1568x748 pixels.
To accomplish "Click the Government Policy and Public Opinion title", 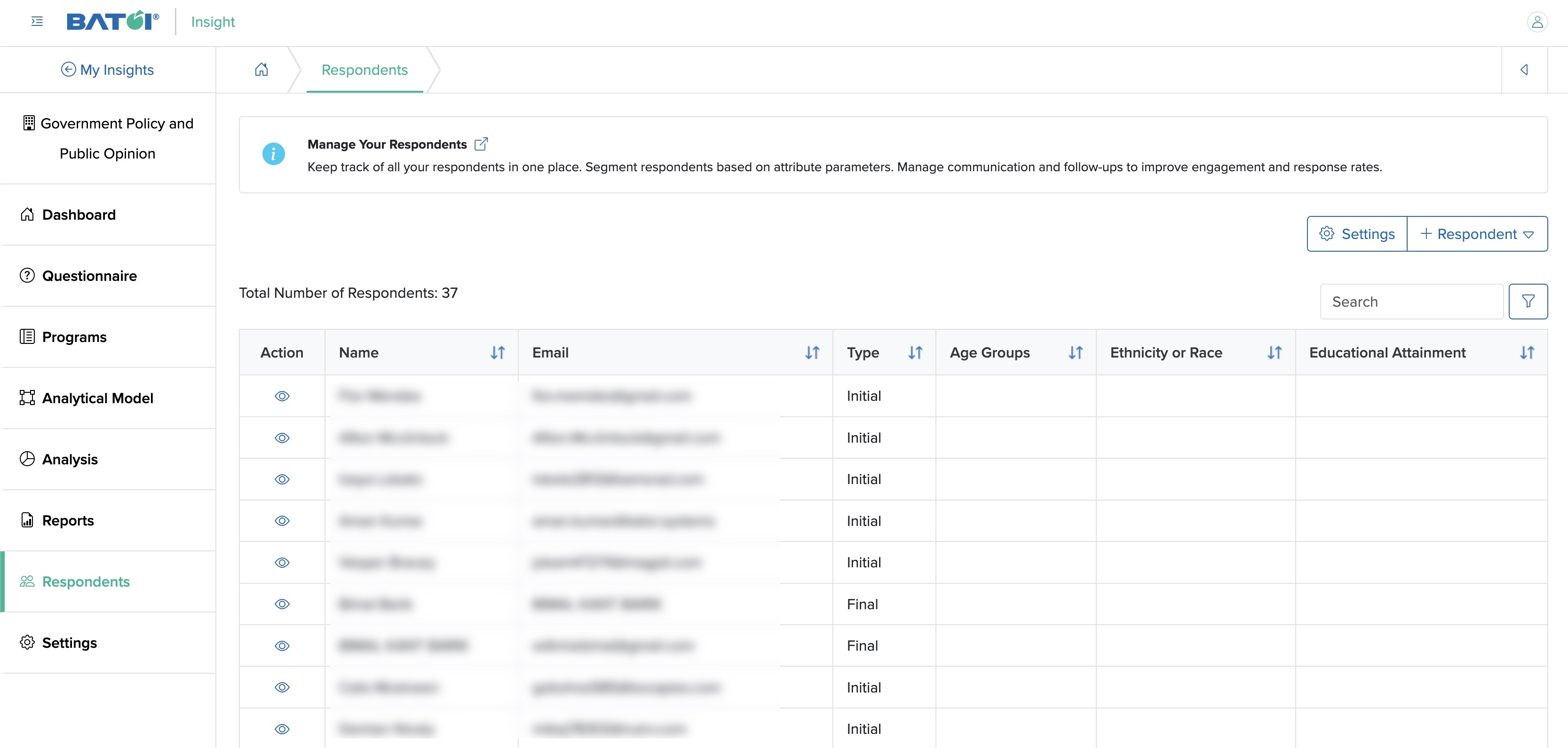I will pyautogui.click(x=108, y=138).
